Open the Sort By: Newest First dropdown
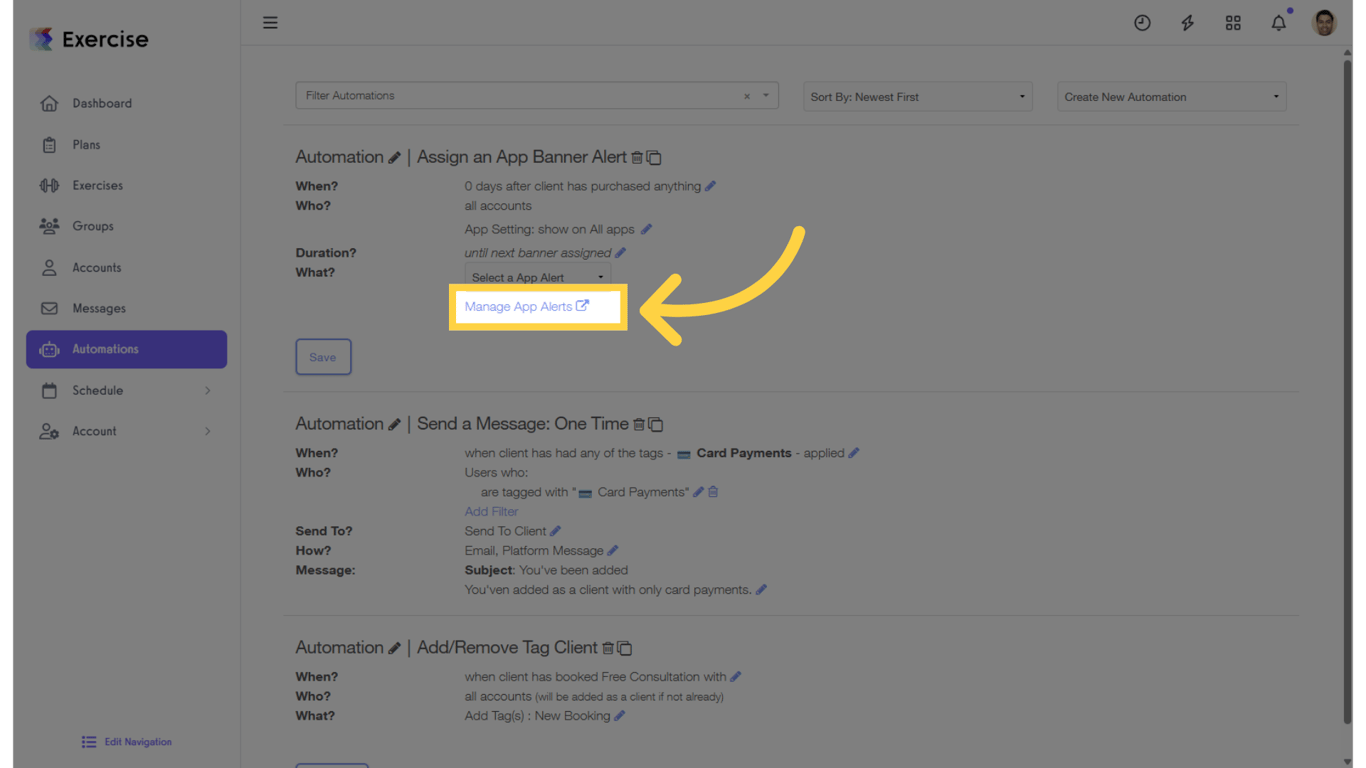Screen dimensions: 1366x768 918,97
